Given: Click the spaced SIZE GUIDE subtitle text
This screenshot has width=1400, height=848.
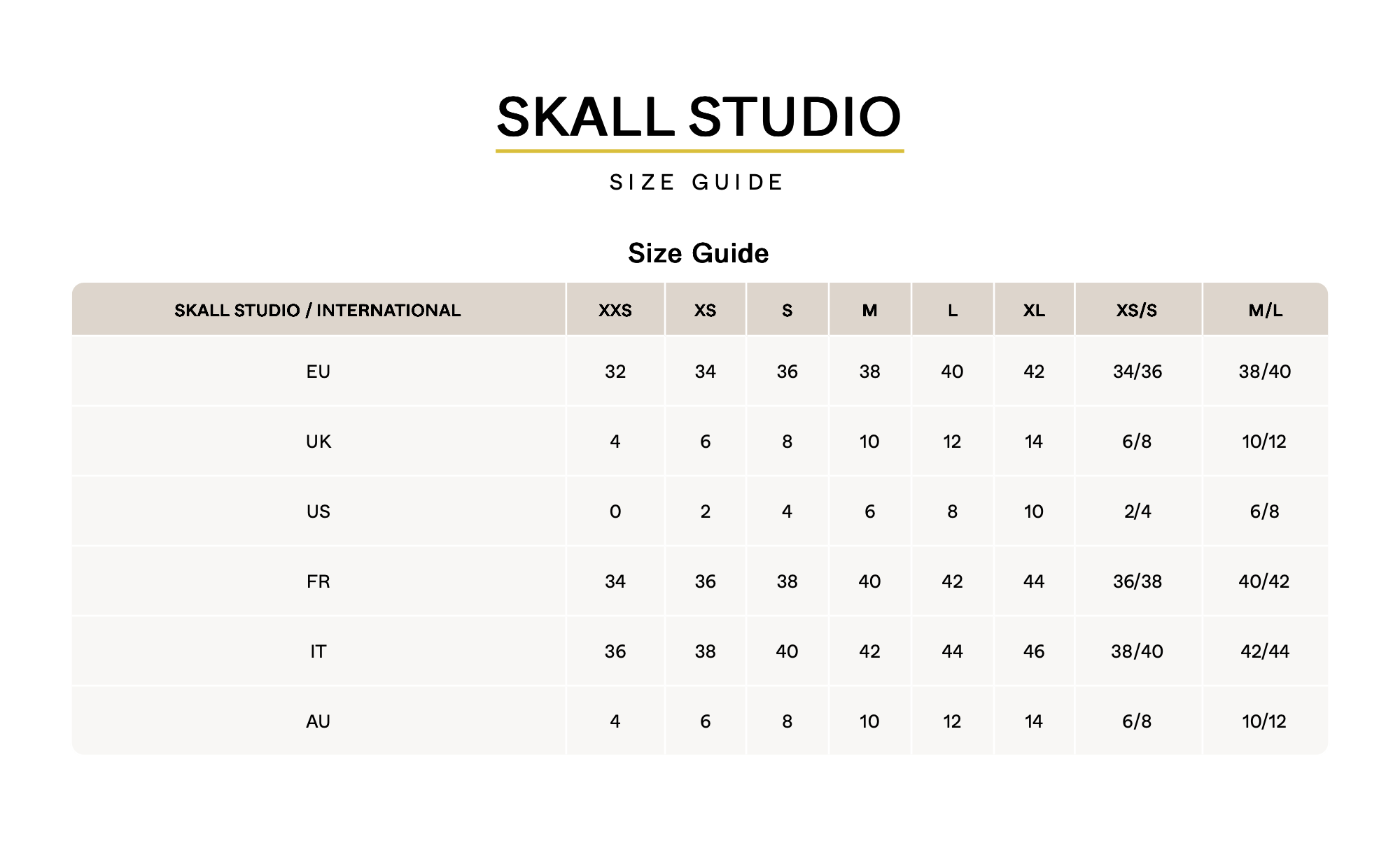Looking at the screenshot, I should (697, 183).
